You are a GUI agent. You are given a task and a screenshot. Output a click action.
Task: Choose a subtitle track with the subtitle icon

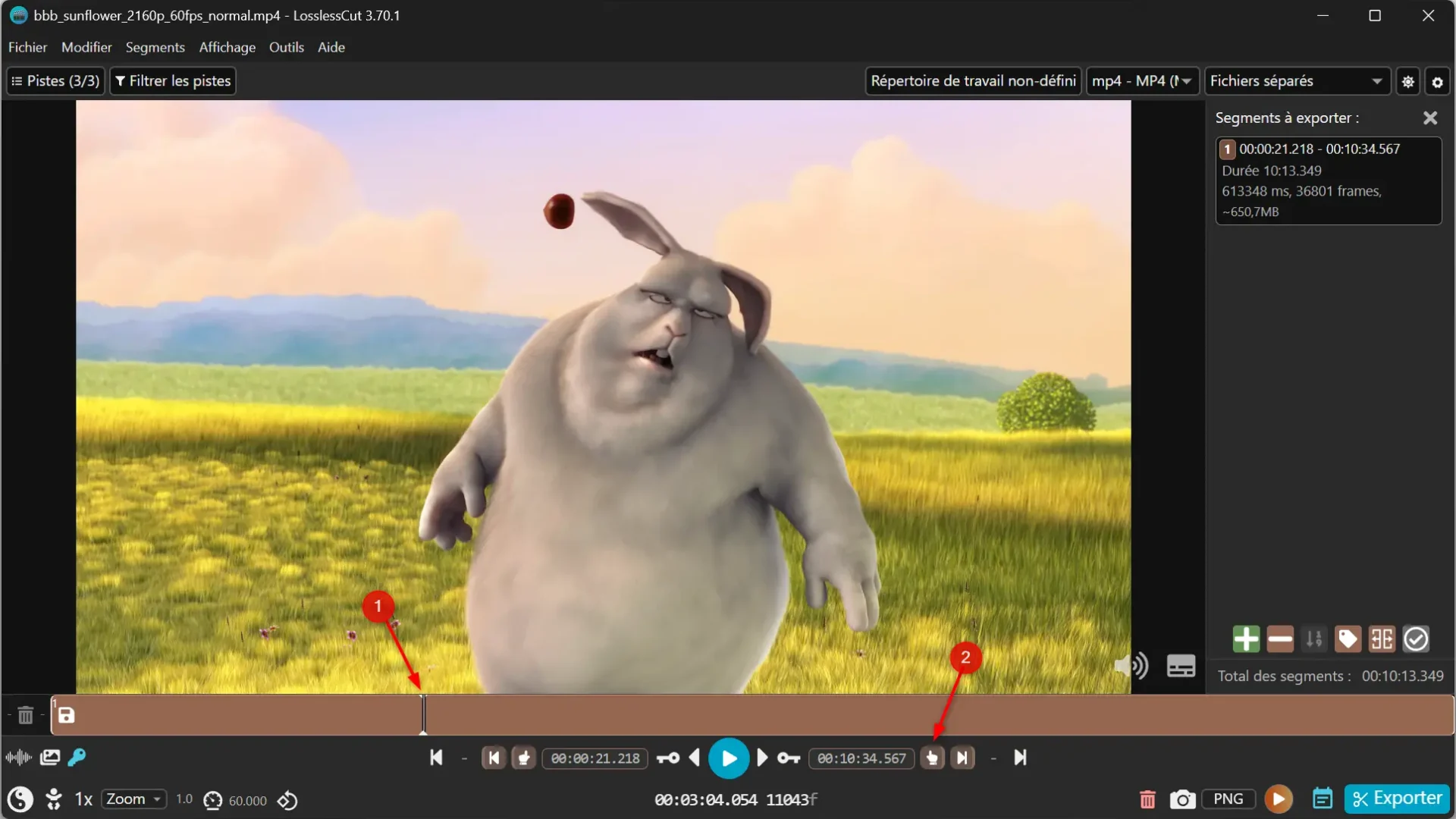[1181, 666]
